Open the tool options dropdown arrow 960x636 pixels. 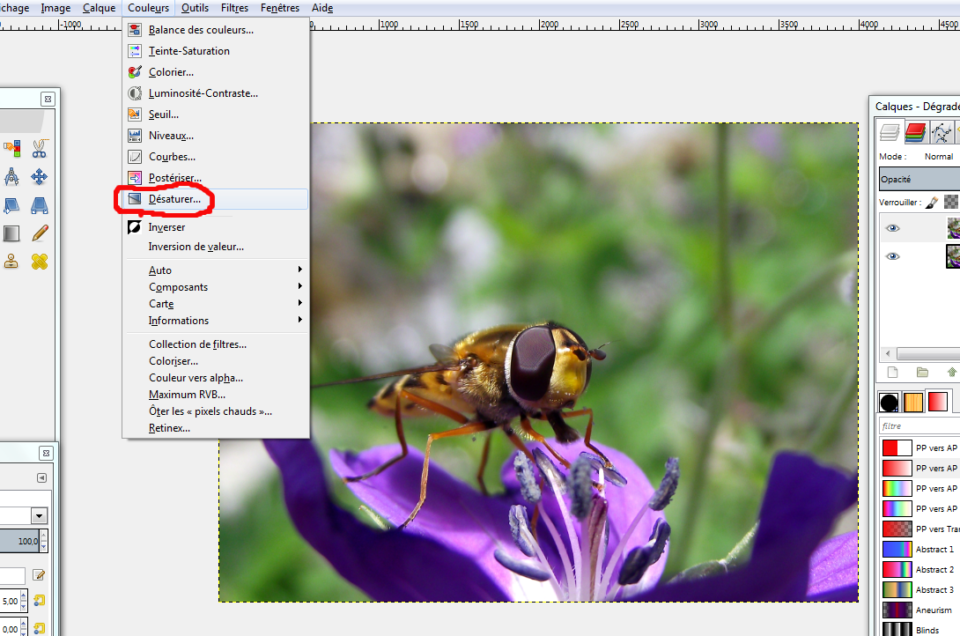tap(39, 515)
